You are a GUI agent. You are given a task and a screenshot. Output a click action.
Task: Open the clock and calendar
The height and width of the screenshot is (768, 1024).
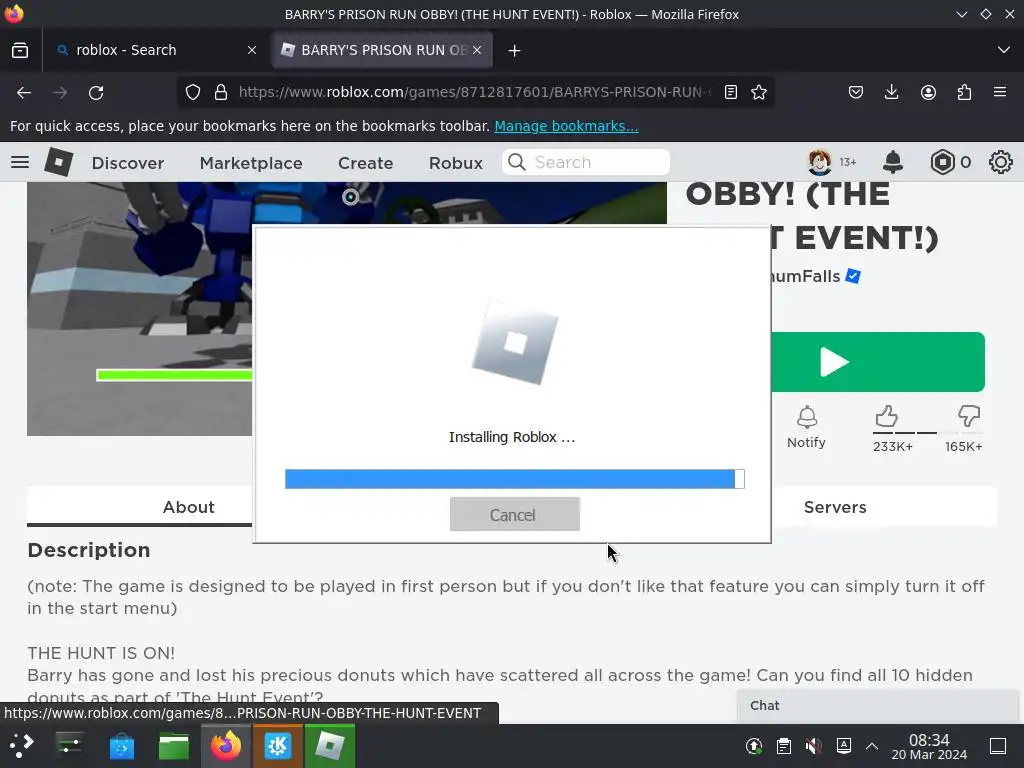pos(929,746)
